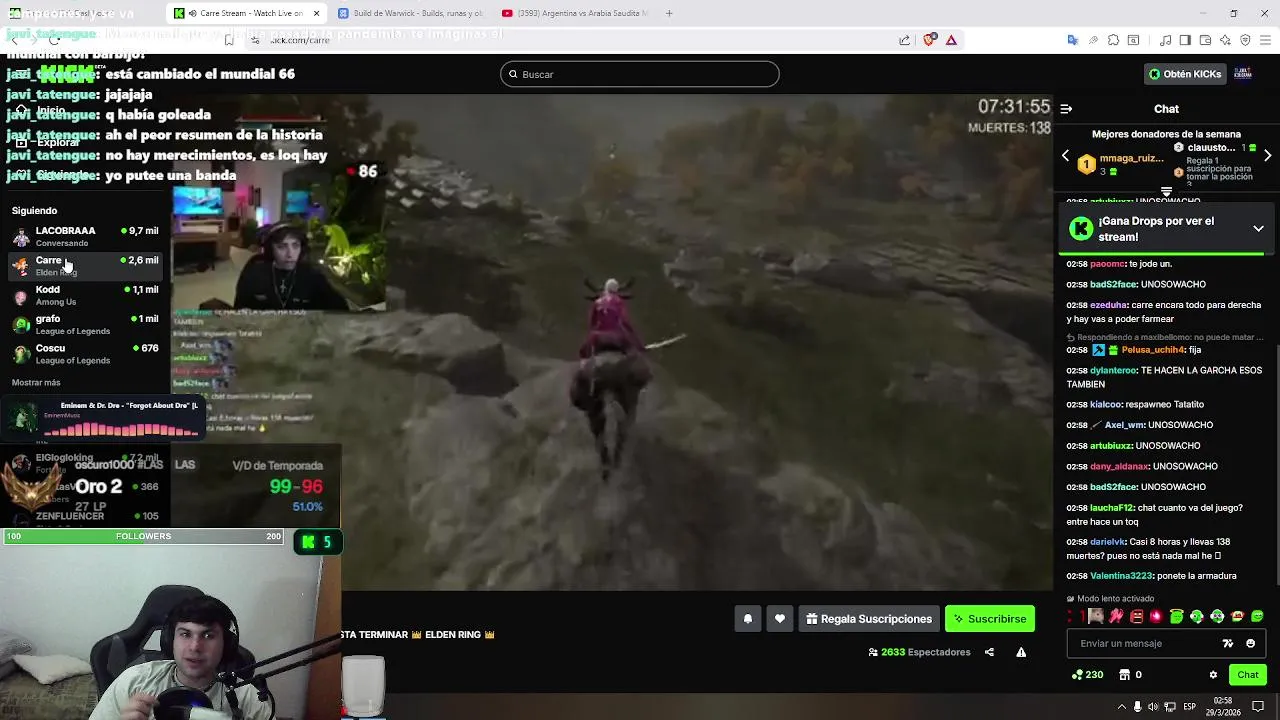This screenshot has height=720, width=1280.
Task: Open Carre channel in sidebar
Action: 85,266
